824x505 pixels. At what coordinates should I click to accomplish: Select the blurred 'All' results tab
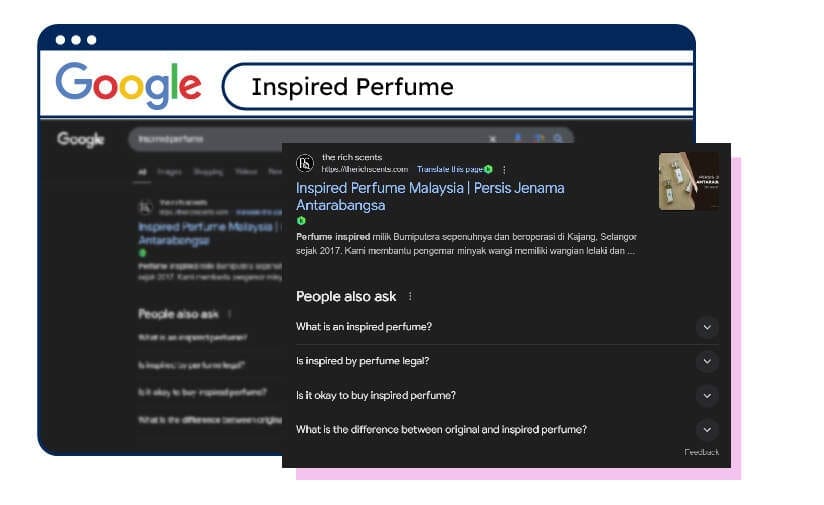click(142, 172)
